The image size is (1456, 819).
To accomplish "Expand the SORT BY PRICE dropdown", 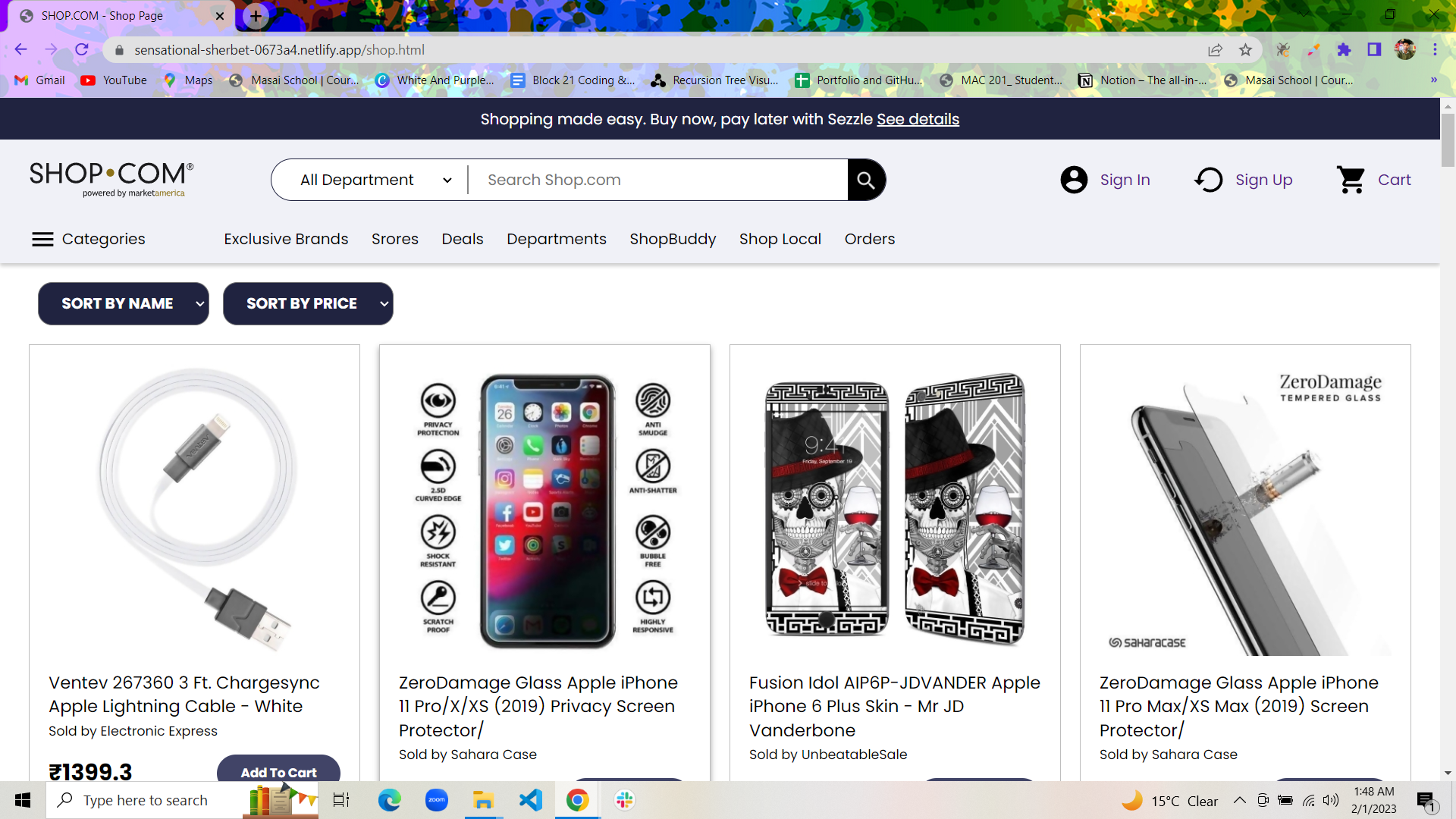I will [308, 304].
